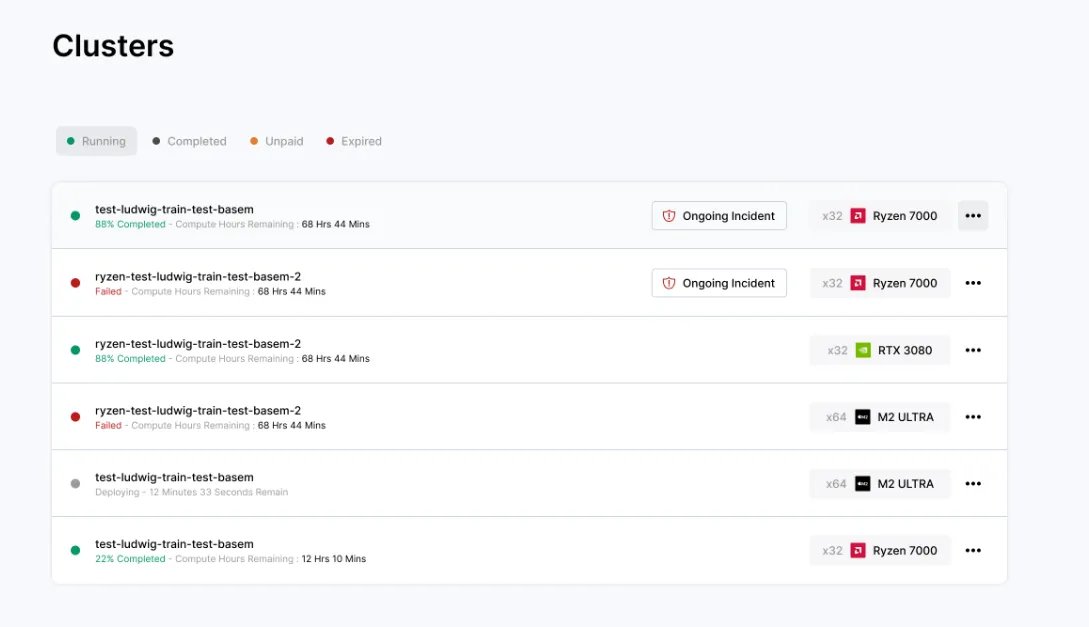Click the 'Clusters' page heading
1089x627 pixels.
point(113,46)
